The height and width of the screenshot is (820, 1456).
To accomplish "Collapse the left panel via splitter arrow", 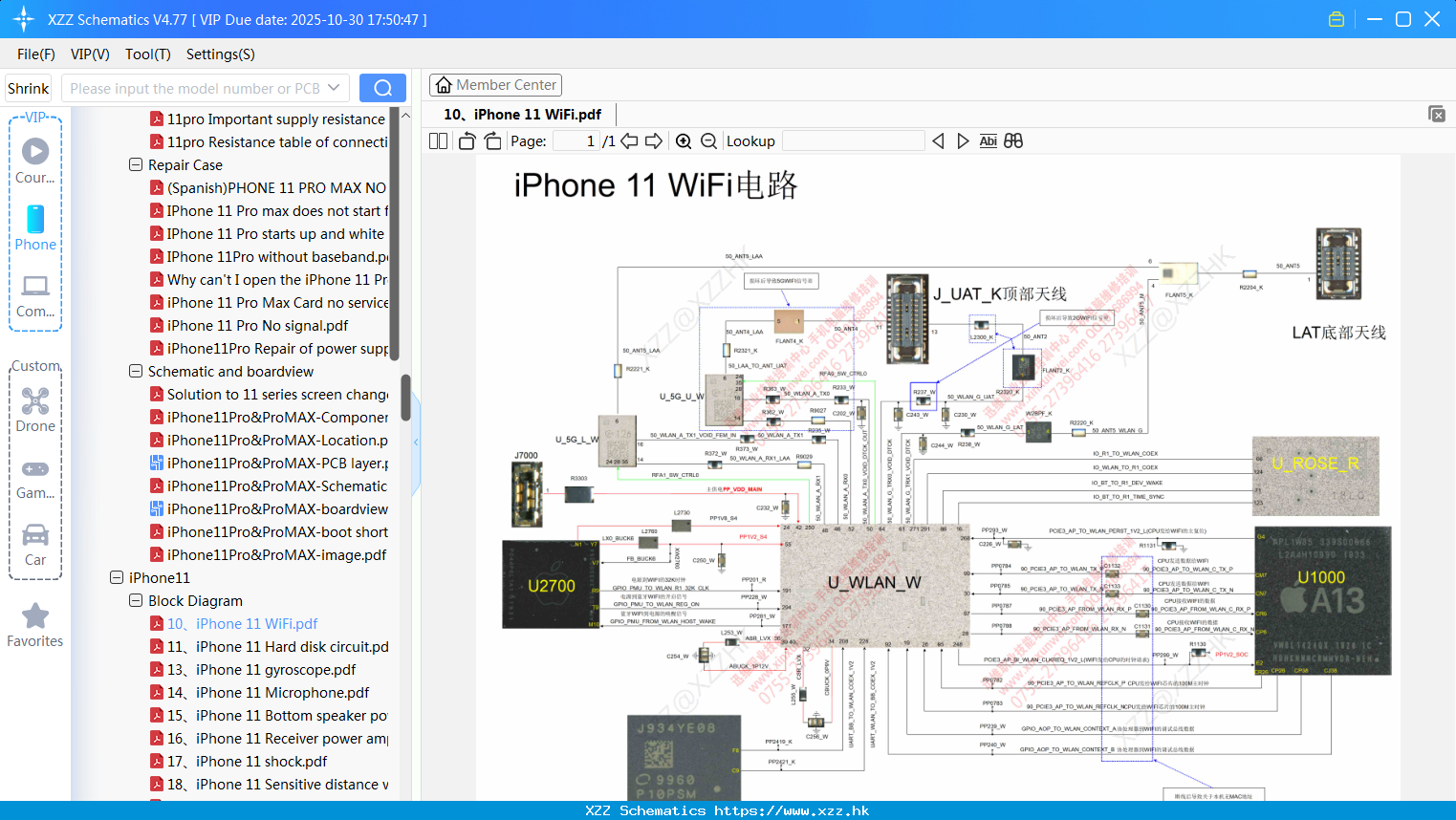I will [x=416, y=442].
